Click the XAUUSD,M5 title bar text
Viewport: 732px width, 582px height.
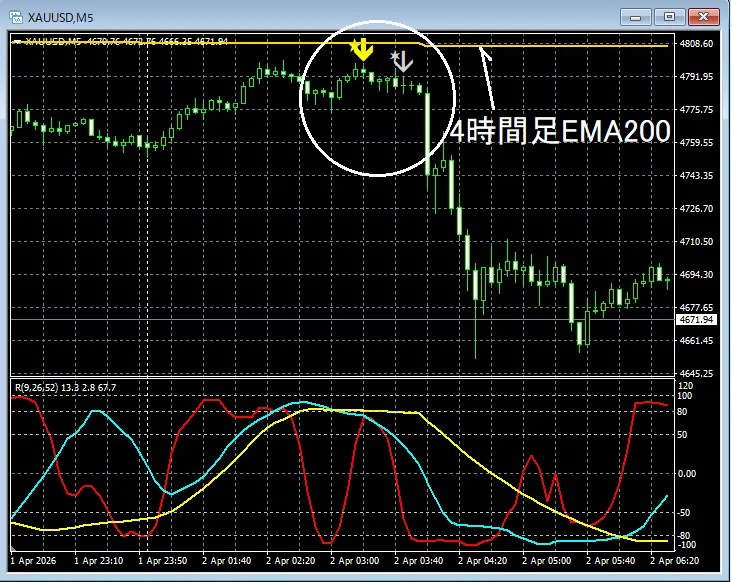[60, 18]
